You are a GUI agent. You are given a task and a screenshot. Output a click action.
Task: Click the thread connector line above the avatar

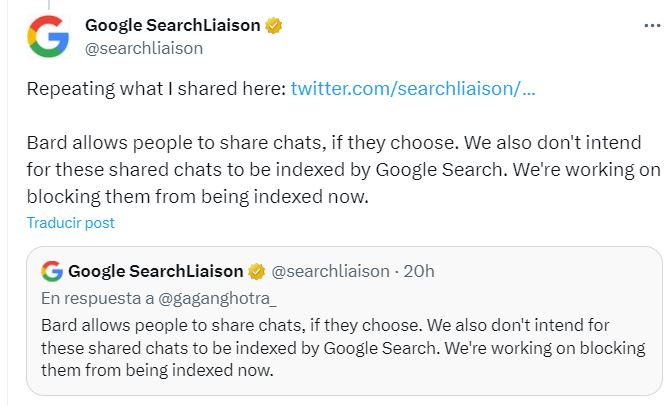(48, 4)
